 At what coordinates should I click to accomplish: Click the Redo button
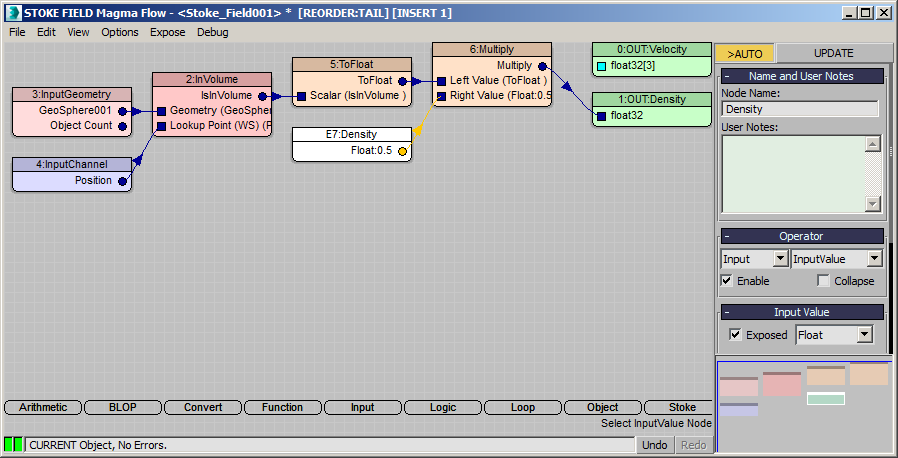tap(694, 445)
